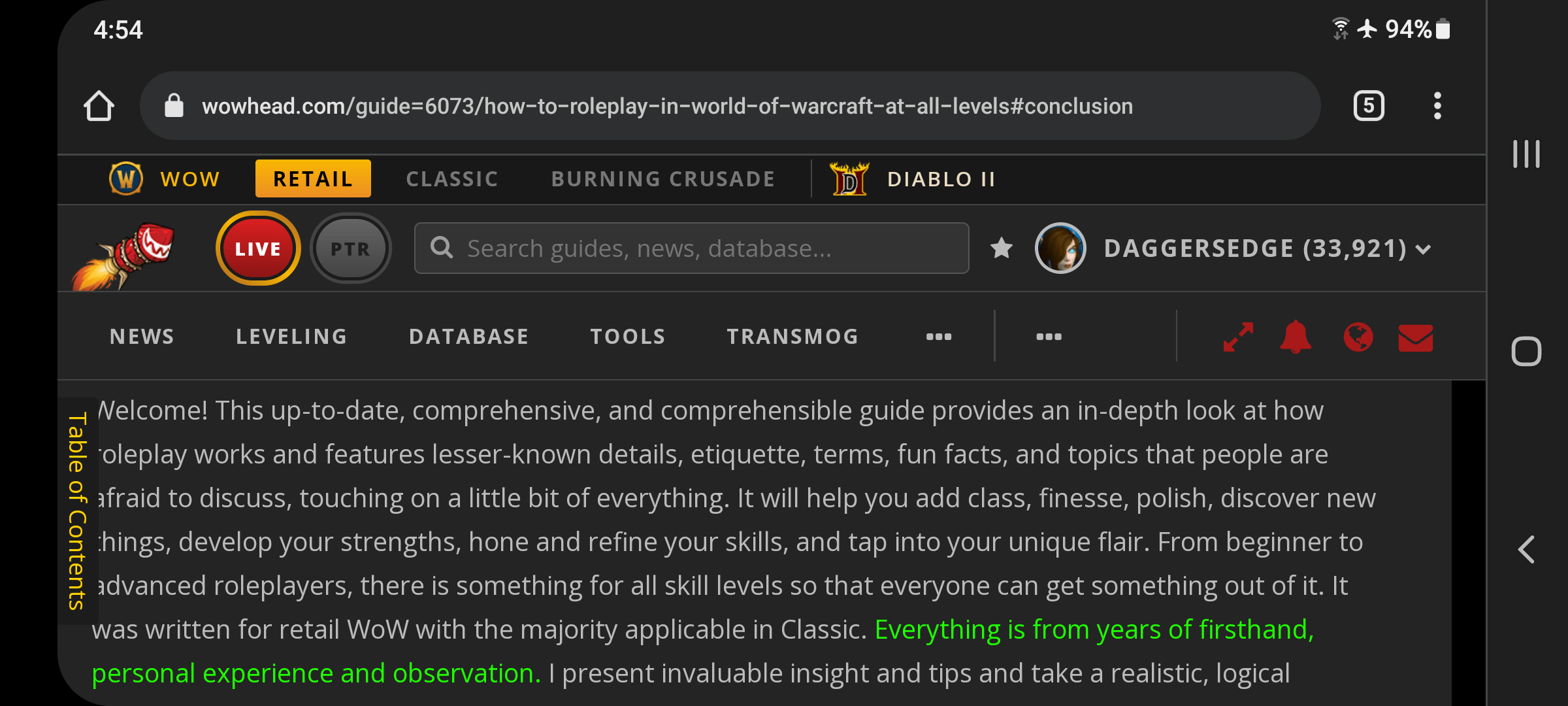Open the browser three-dot overflow menu
The width and height of the screenshot is (1568, 706).
(1437, 106)
